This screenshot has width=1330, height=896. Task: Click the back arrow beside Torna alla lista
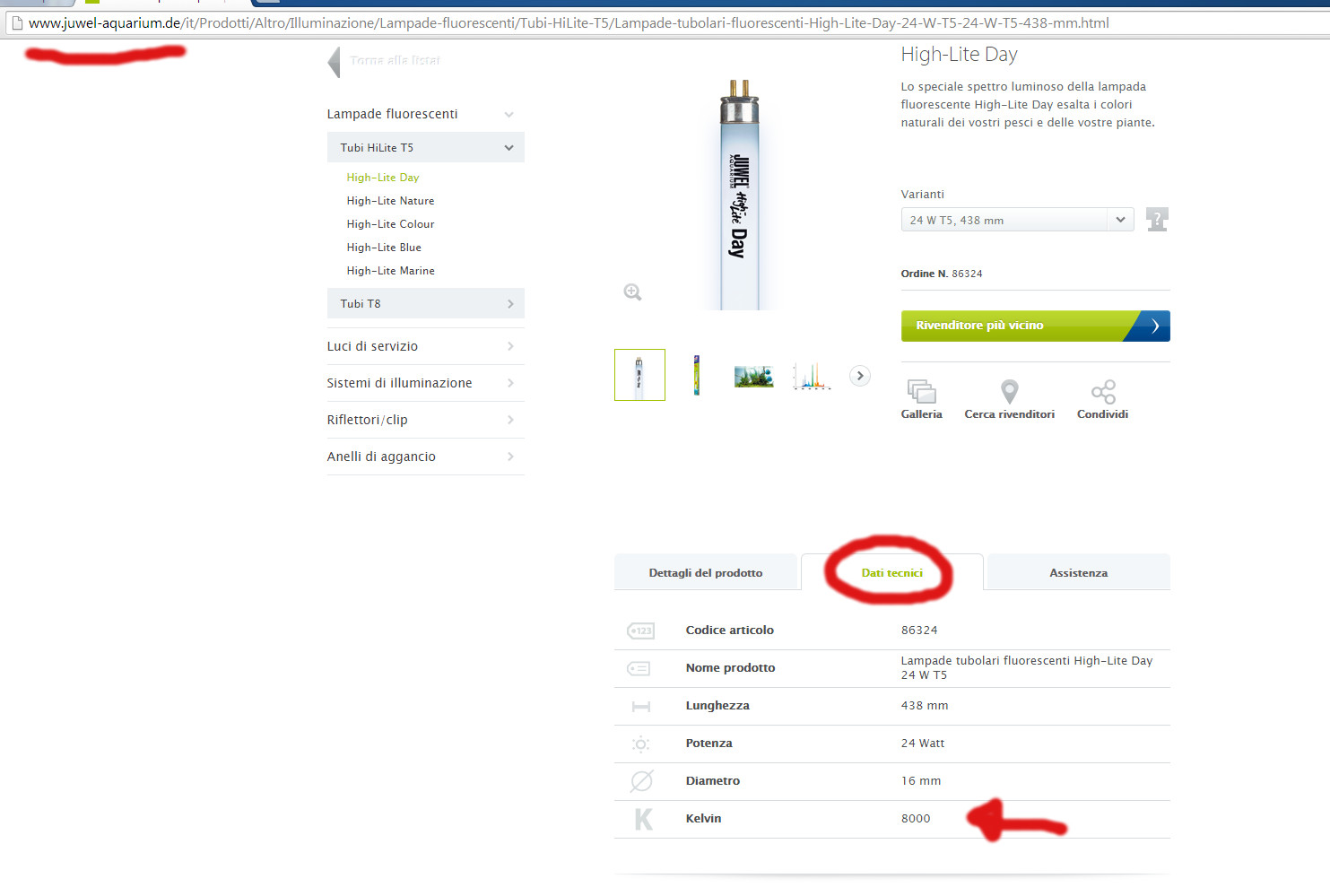(335, 62)
